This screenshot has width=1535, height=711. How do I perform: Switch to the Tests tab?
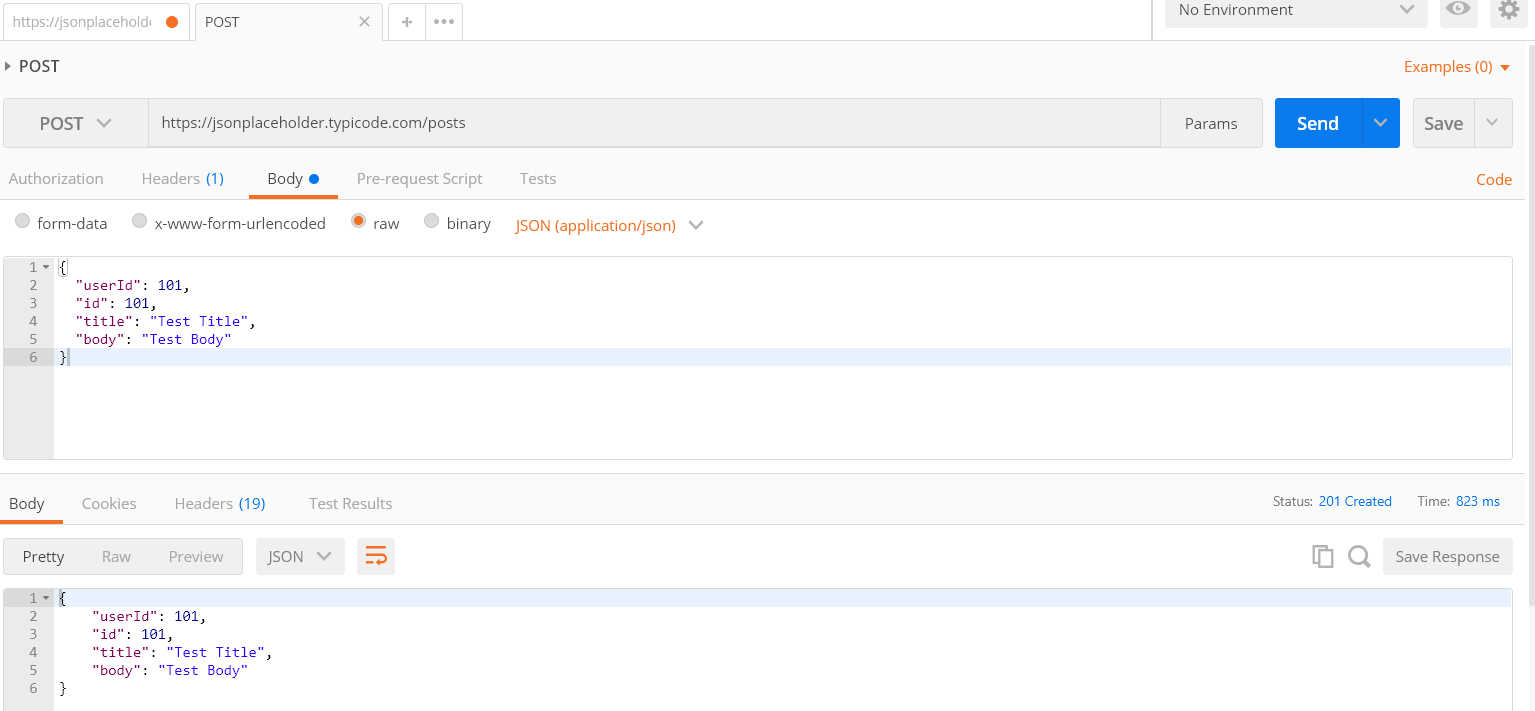pos(537,178)
